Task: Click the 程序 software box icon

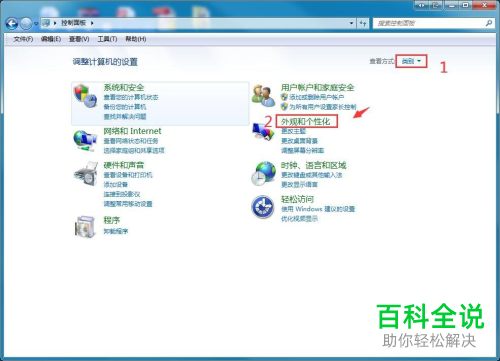Action: [85, 227]
